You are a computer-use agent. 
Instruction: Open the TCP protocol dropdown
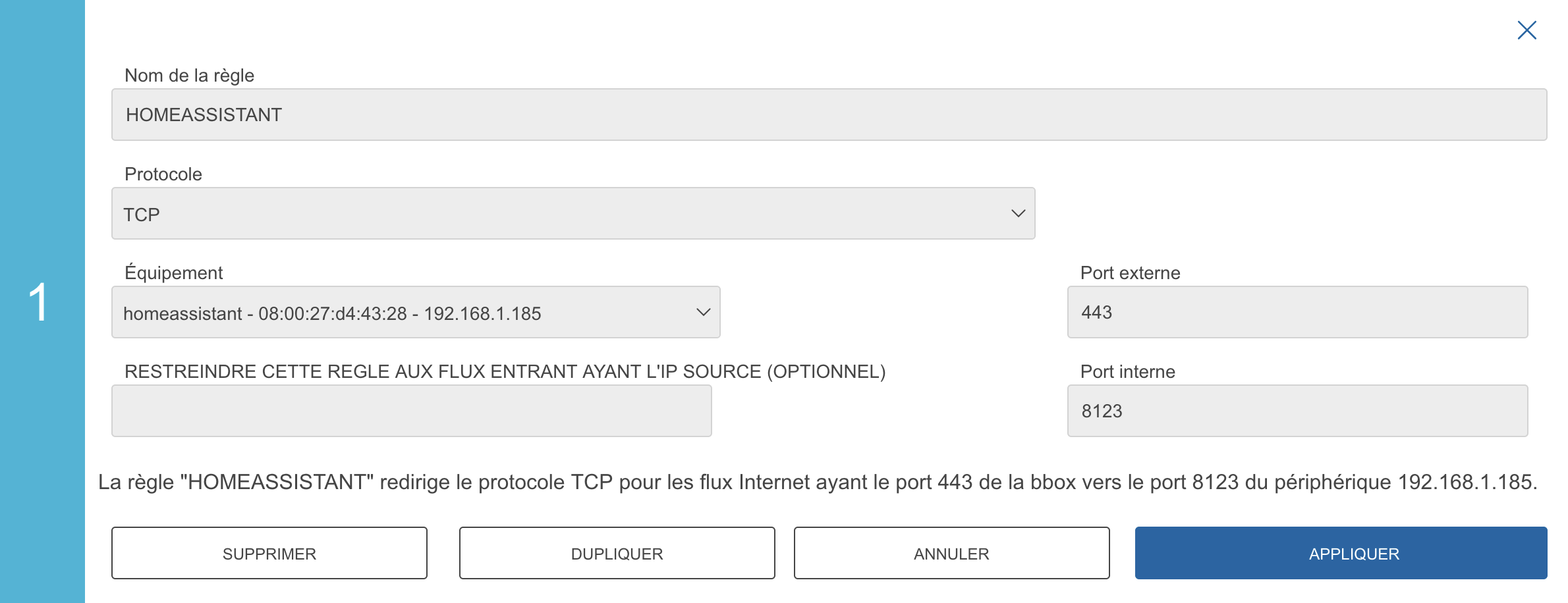[572, 214]
